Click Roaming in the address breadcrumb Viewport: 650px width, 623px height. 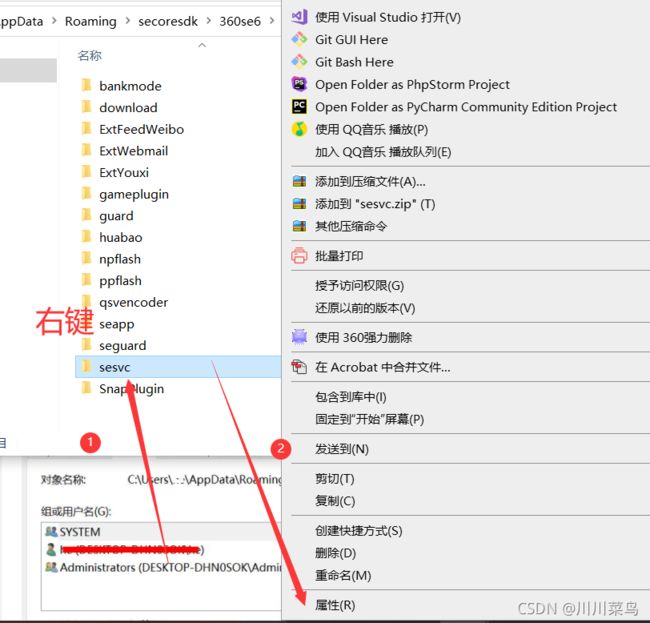[x=91, y=21]
